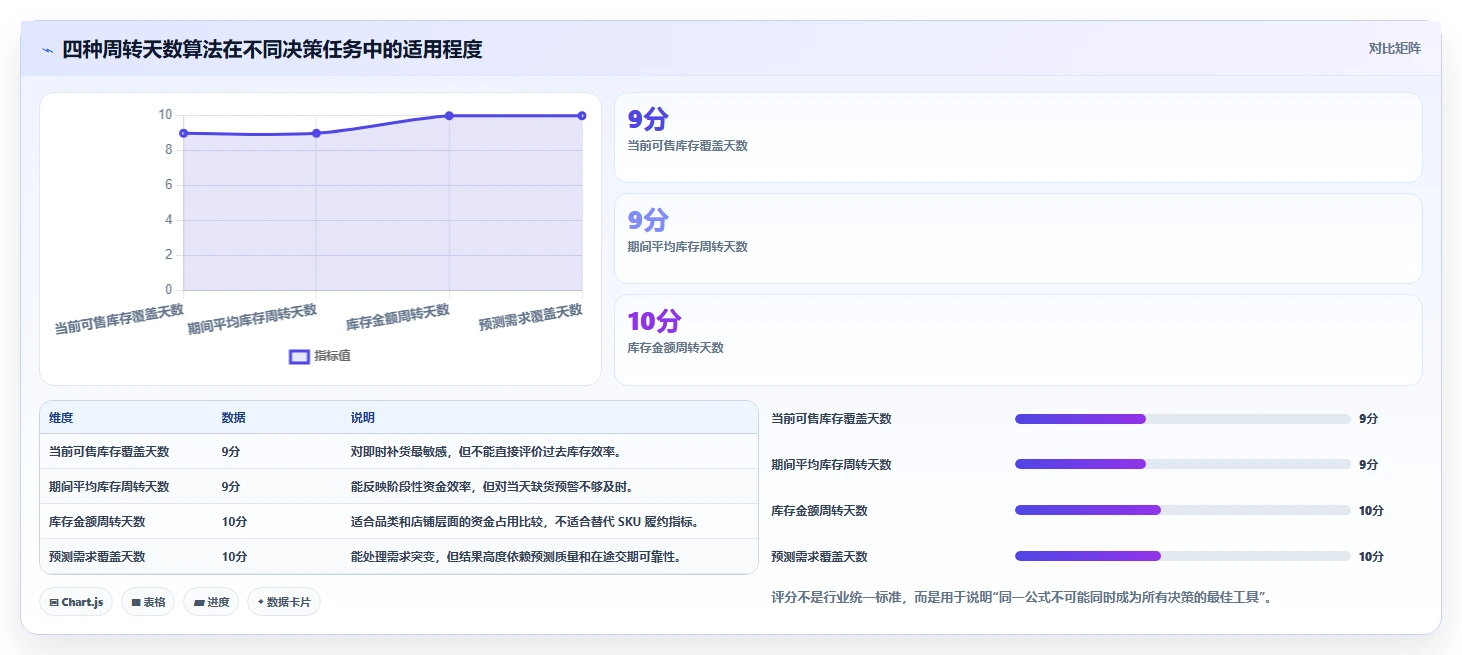Click the chart x-axis label 预测需求覆盖天数

coord(530,318)
